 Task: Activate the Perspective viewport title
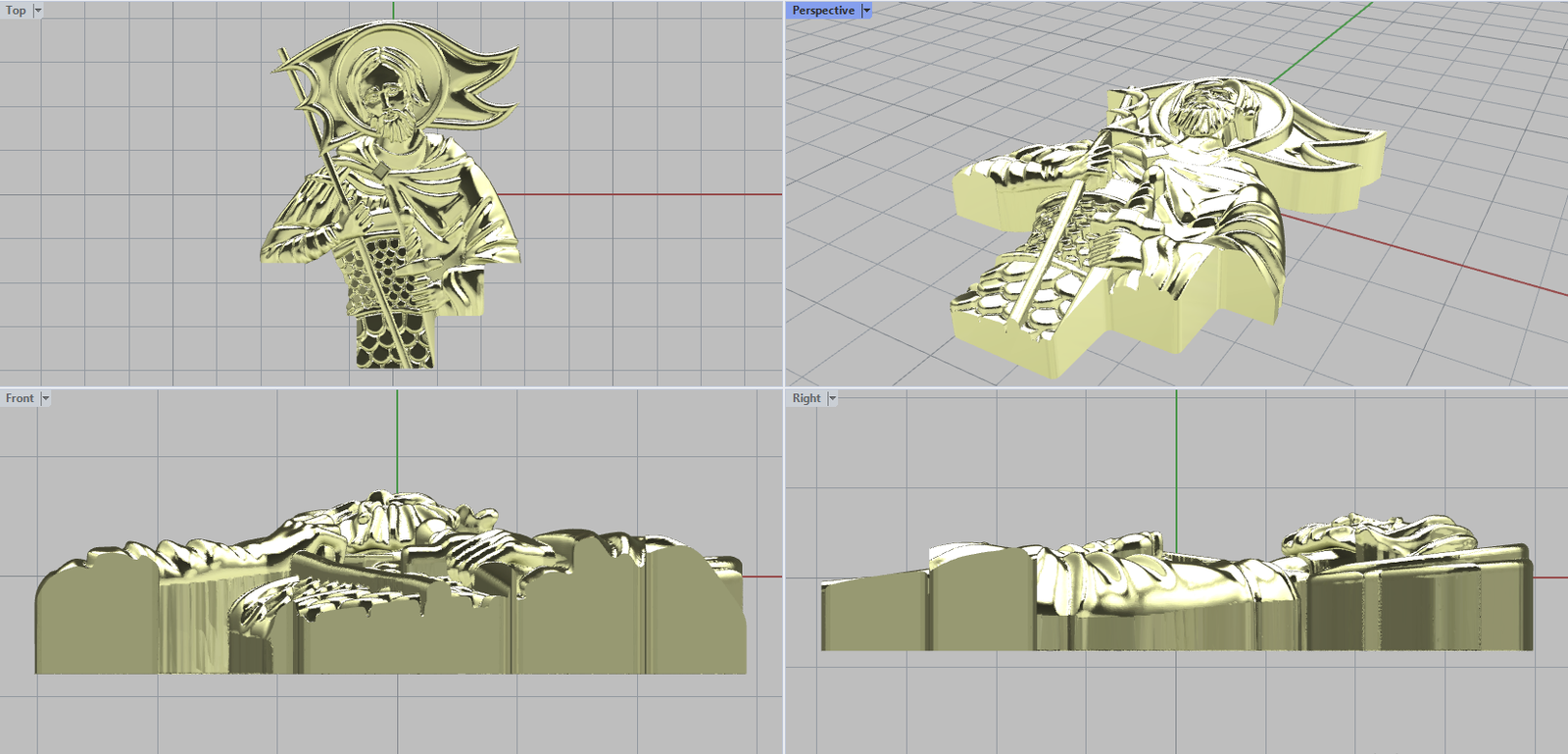point(822,11)
